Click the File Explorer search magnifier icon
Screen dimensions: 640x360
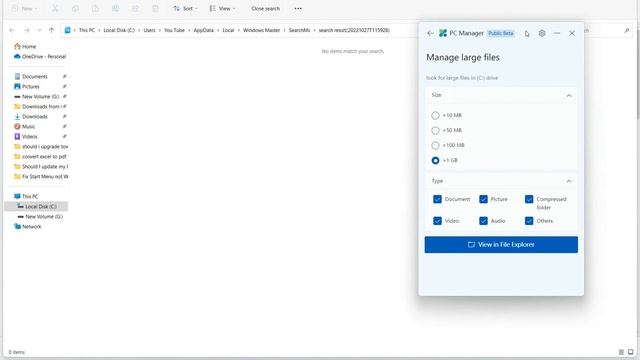627,30
